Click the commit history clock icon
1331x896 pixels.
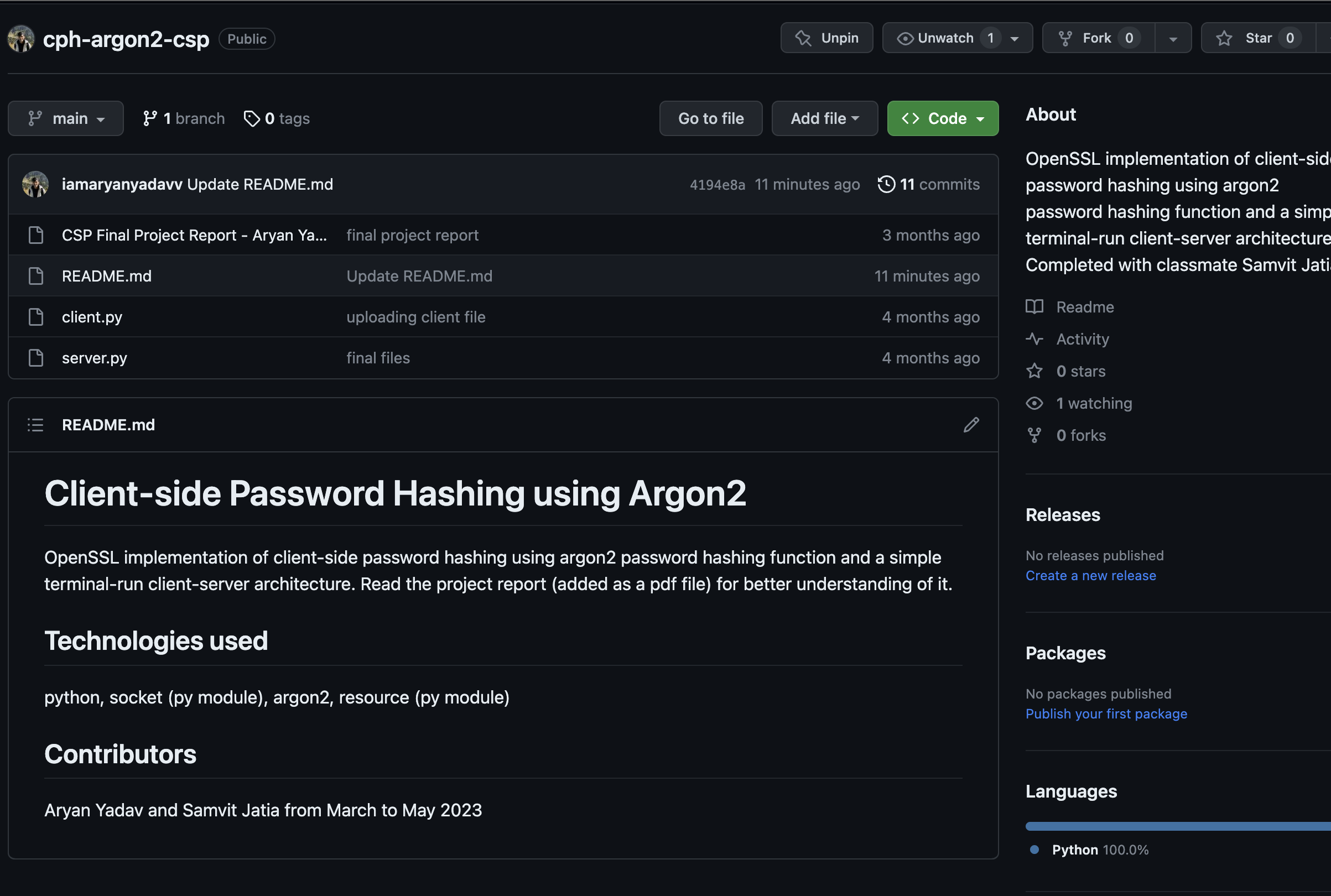886,184
